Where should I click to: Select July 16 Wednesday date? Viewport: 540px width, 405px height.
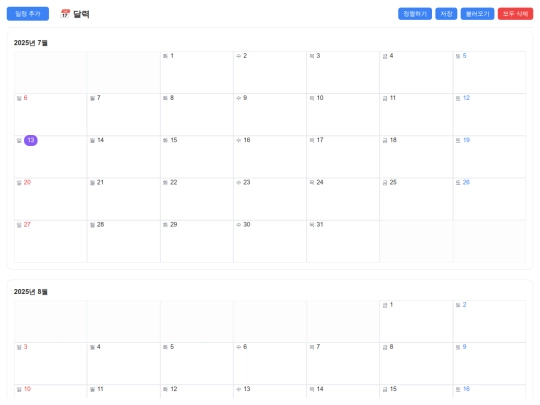click(x=247, y=140)
